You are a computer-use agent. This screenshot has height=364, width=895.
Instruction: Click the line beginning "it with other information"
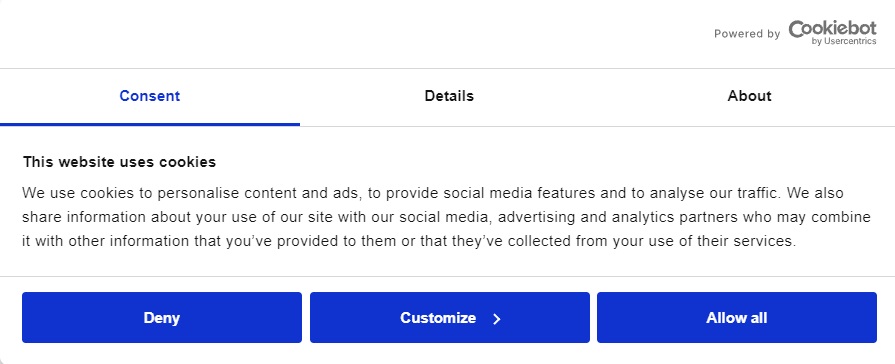point(409,241)
